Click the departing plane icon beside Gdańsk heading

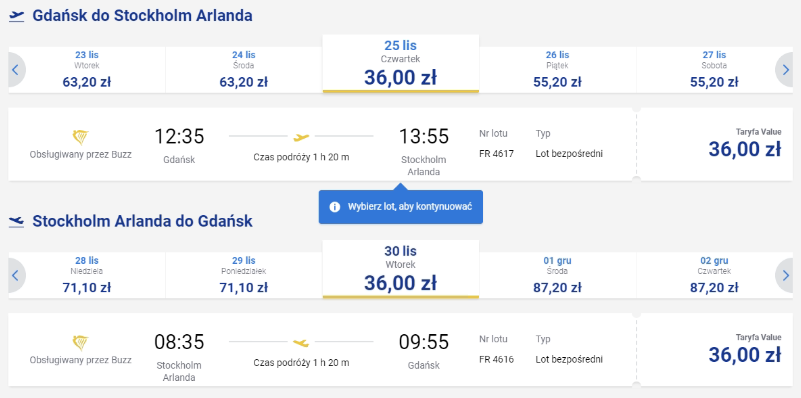16,16
